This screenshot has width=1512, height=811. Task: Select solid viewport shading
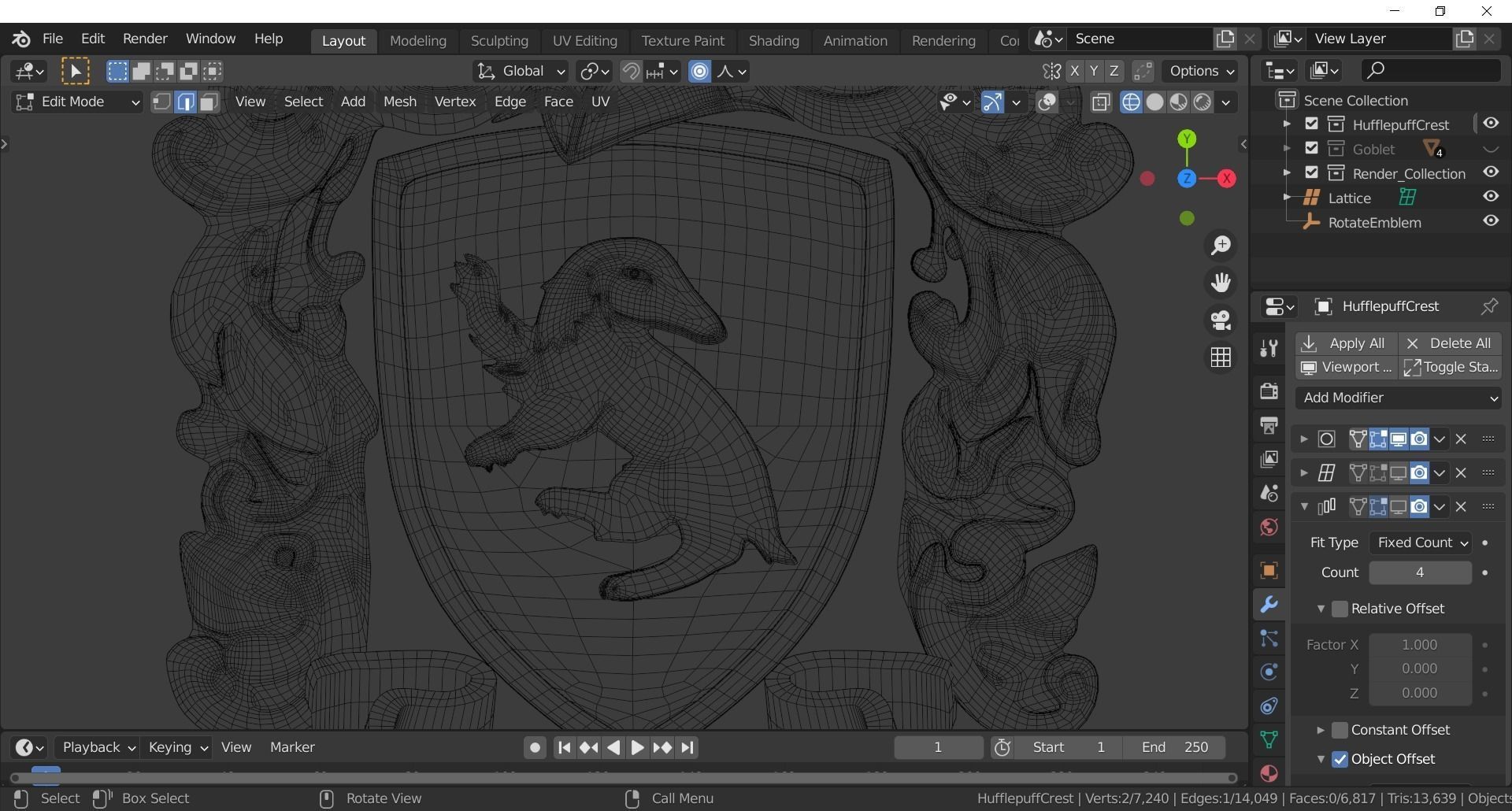pos(1154,102)
